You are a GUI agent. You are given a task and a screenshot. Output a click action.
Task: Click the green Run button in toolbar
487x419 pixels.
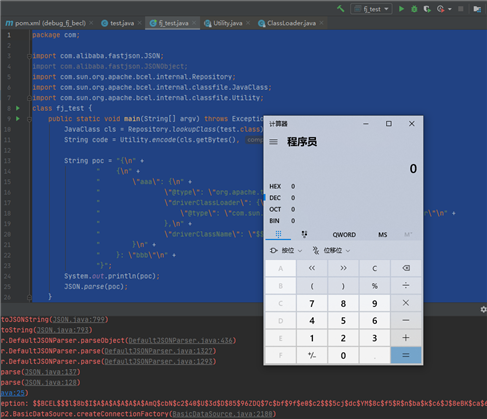(401, 9)
